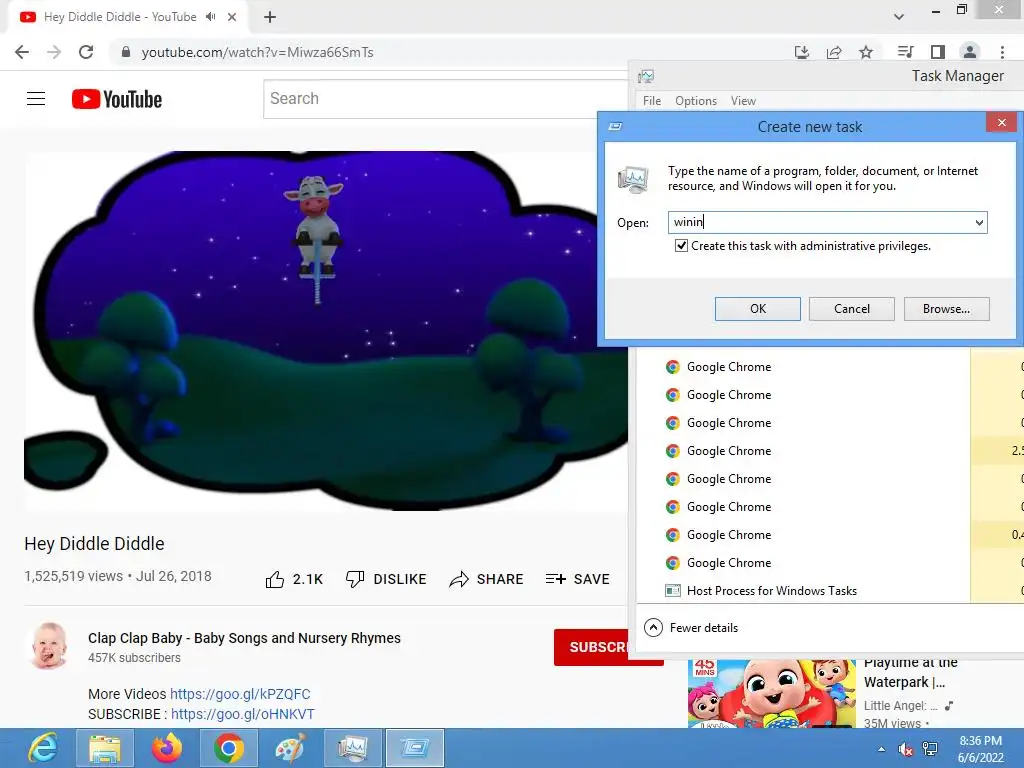Click the taskbar clock showing 8:36 PM

(980, 749)
